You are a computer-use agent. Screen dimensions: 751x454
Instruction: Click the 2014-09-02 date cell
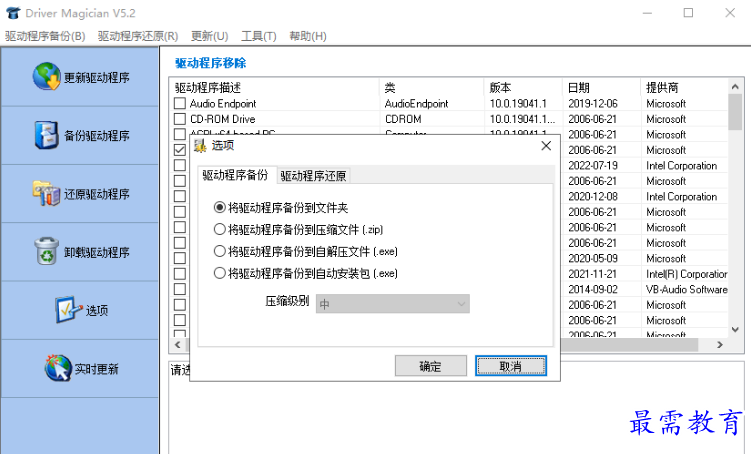pyautogui.click(x=593, y=289)
